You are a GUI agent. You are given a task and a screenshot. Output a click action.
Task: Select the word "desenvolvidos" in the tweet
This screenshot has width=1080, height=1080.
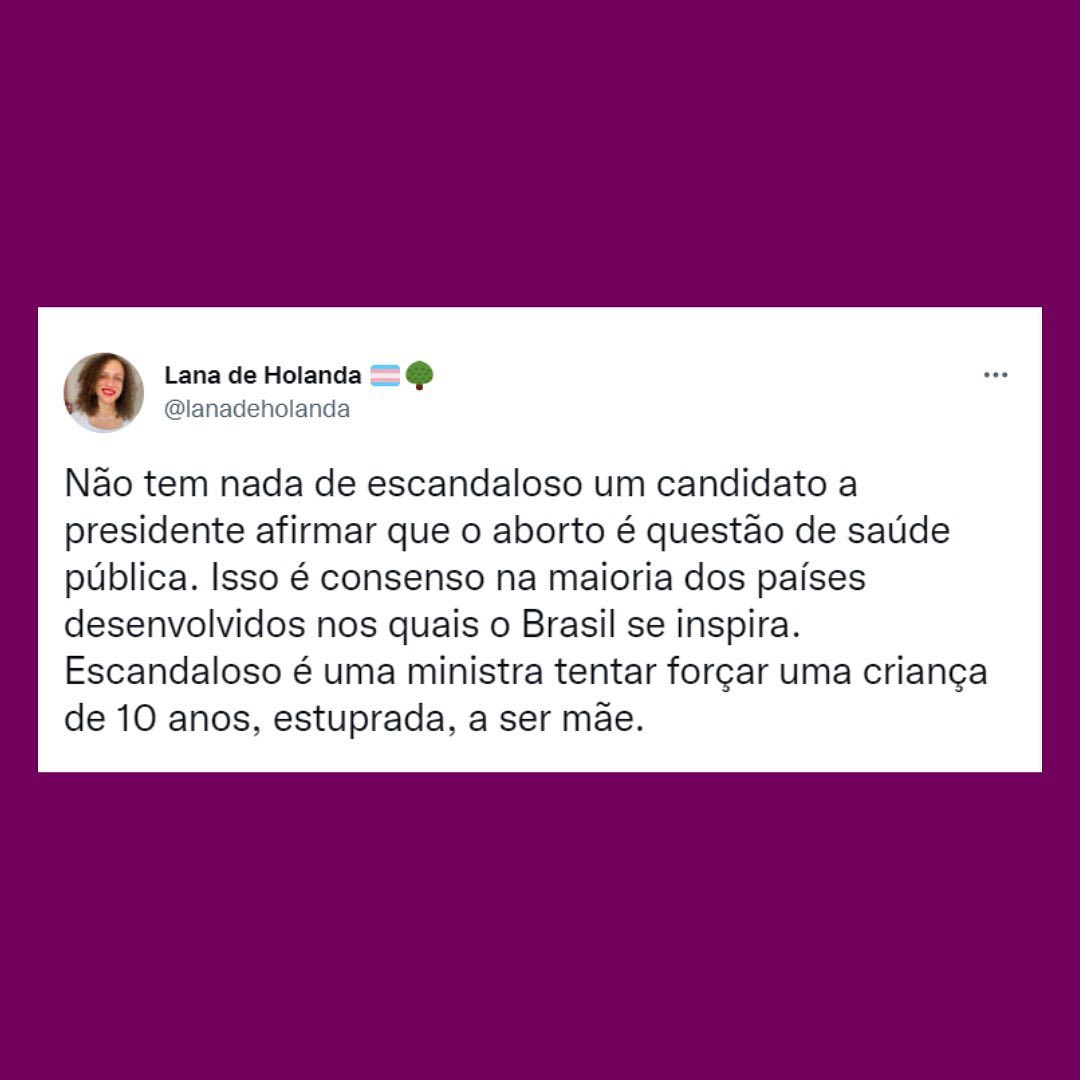coord(185,625)
